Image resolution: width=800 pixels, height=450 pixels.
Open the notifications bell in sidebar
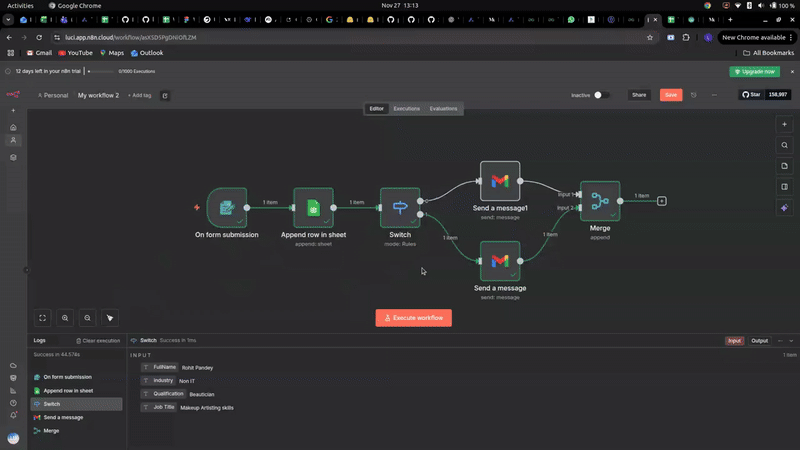click(x=13, y=415)
